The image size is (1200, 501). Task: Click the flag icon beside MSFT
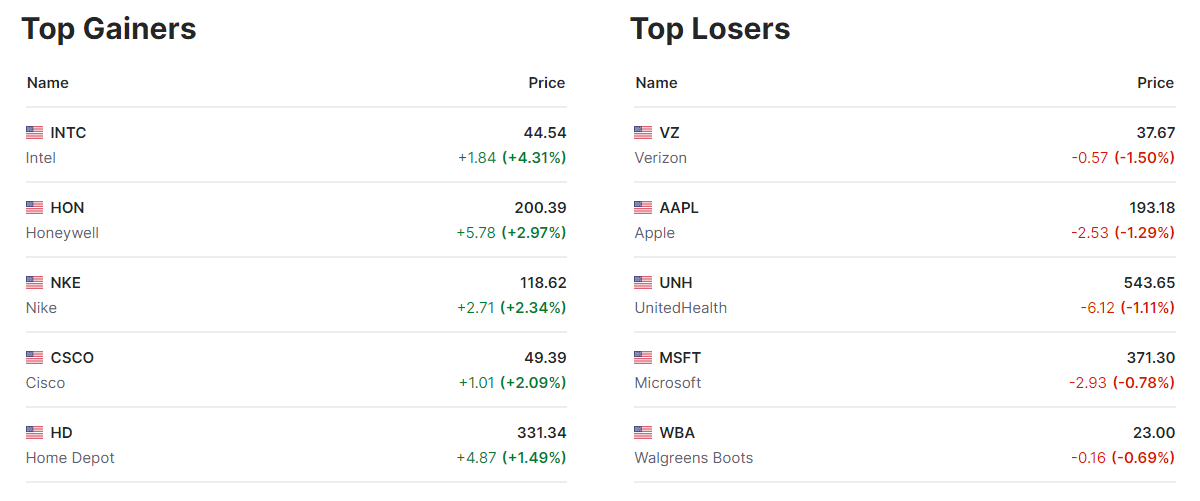[x=643, y=357]
